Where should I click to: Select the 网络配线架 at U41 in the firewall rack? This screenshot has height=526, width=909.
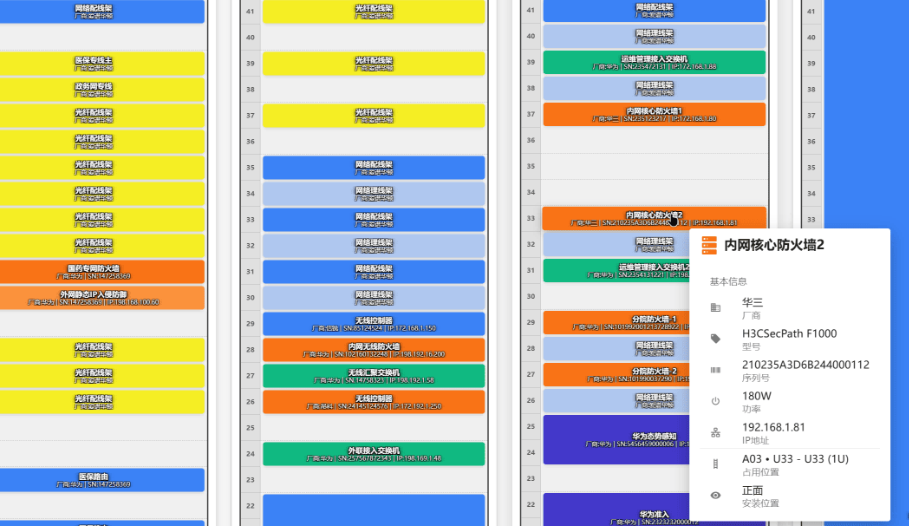coord(654,10)
